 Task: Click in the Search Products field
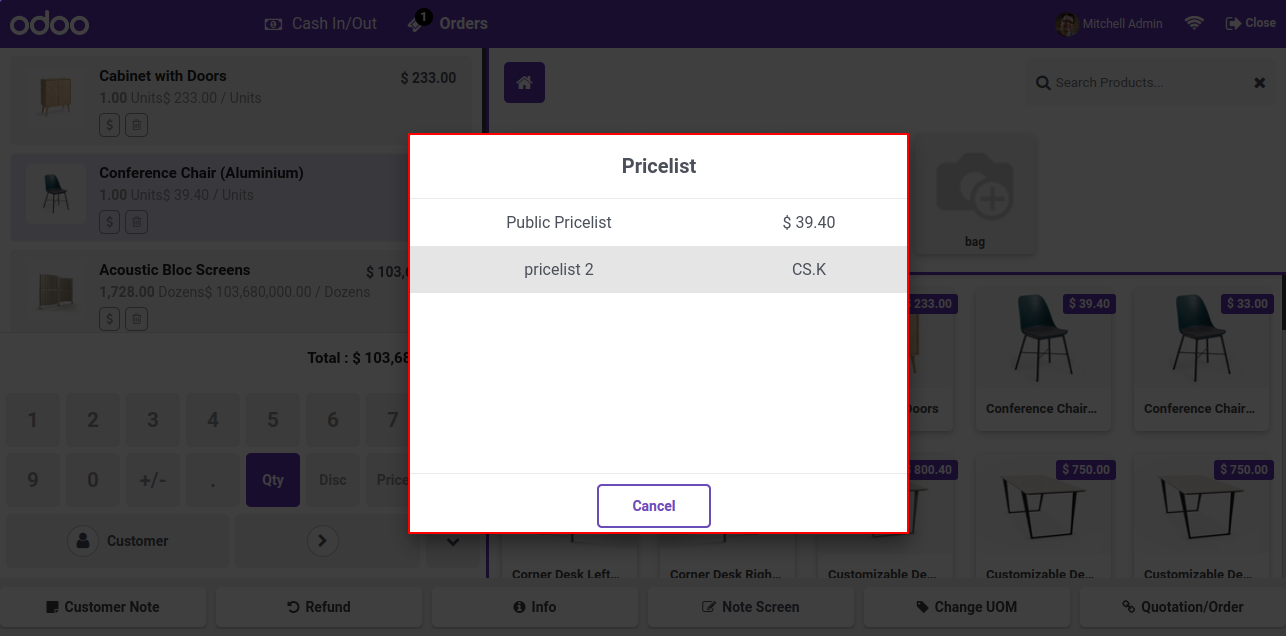click(x=1140, y=83)
